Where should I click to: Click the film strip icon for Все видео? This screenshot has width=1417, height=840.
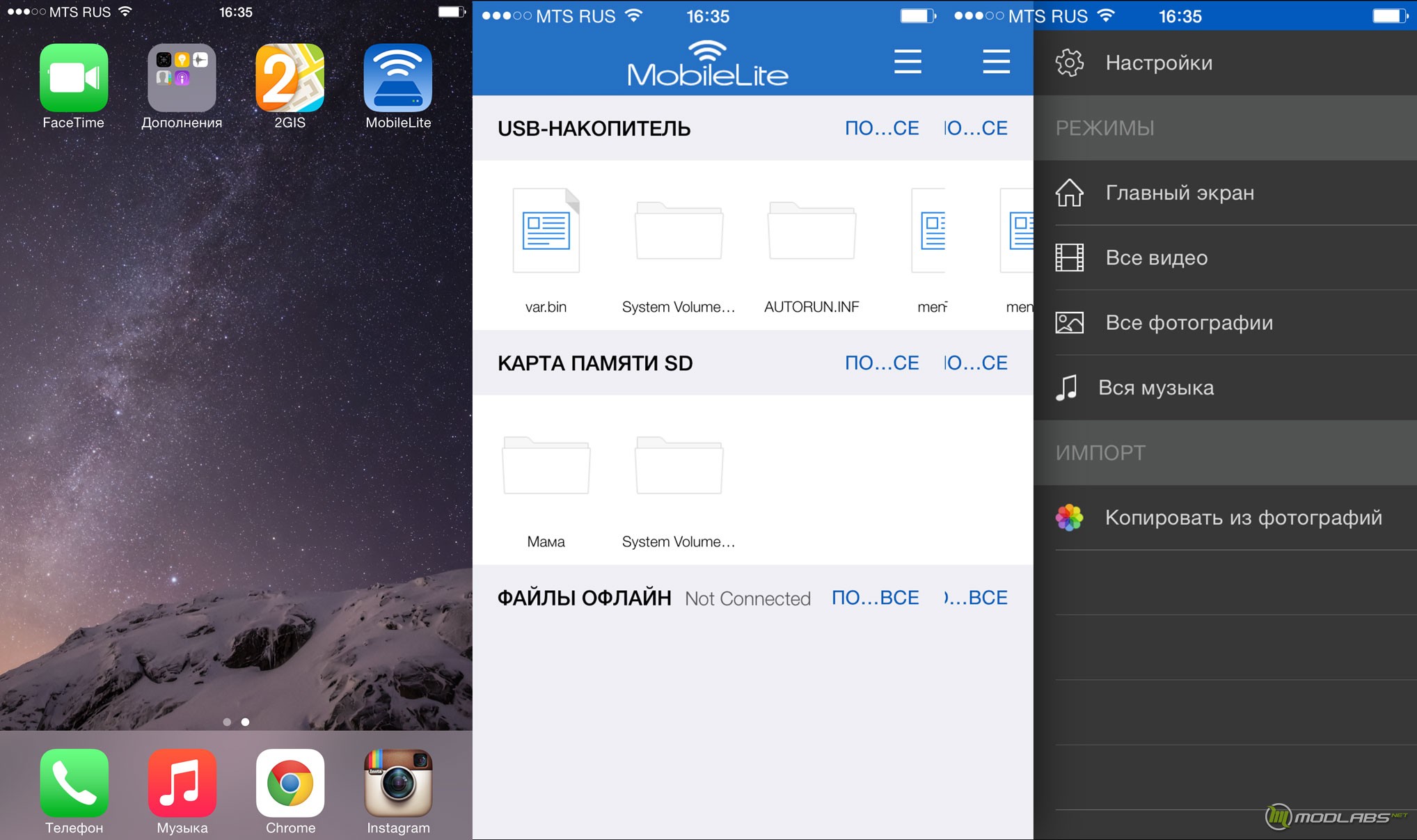pyautogui.click(x=1070, y=257)
